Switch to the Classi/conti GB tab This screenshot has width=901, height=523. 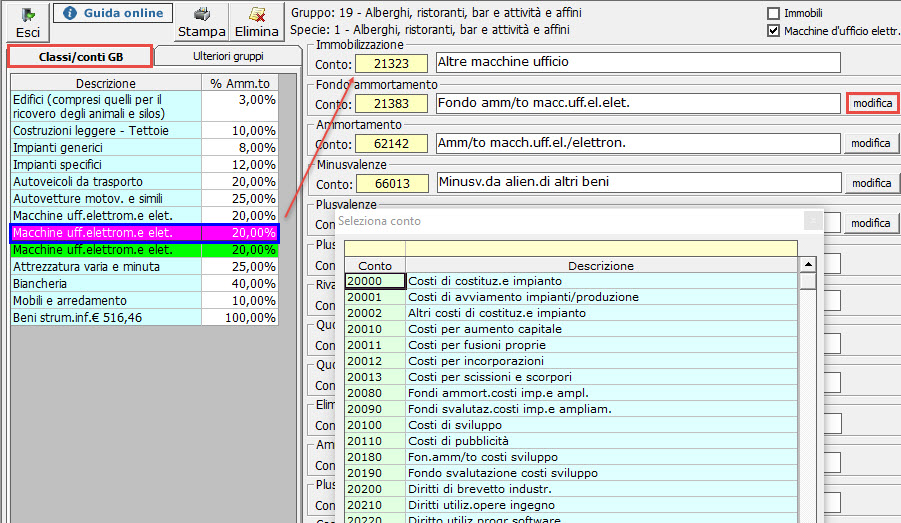click(x=80, y=56)
